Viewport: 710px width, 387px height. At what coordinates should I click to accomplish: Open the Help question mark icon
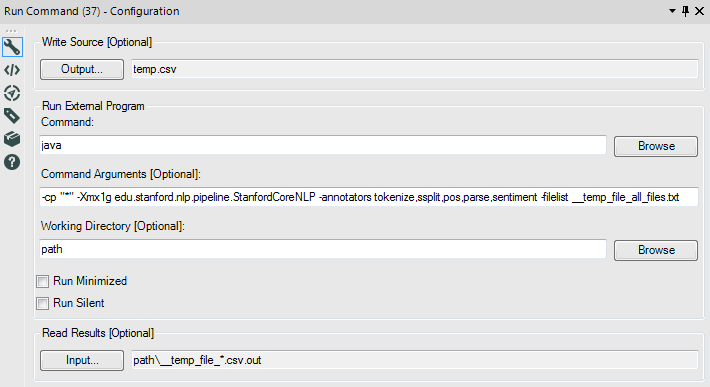point(12,162)
